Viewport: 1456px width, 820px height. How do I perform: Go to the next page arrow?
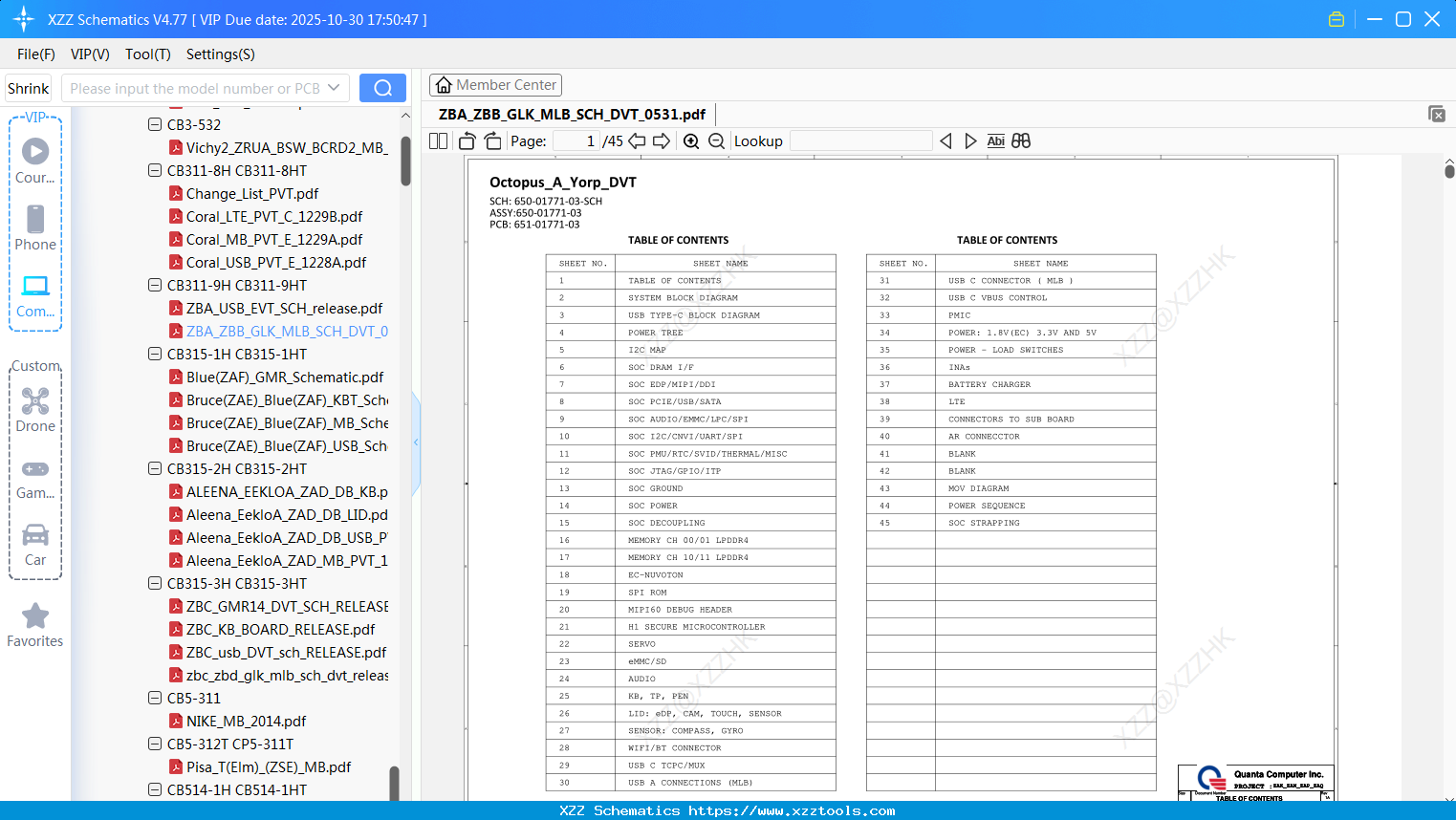click(x=662, y=140)
